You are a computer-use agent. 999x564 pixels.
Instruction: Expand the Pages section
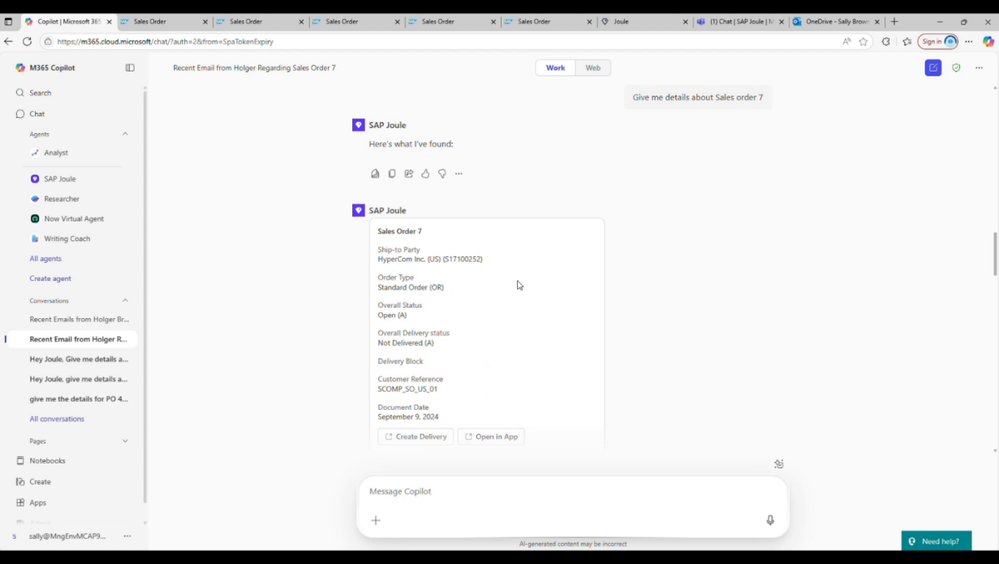tap(125, 441)
